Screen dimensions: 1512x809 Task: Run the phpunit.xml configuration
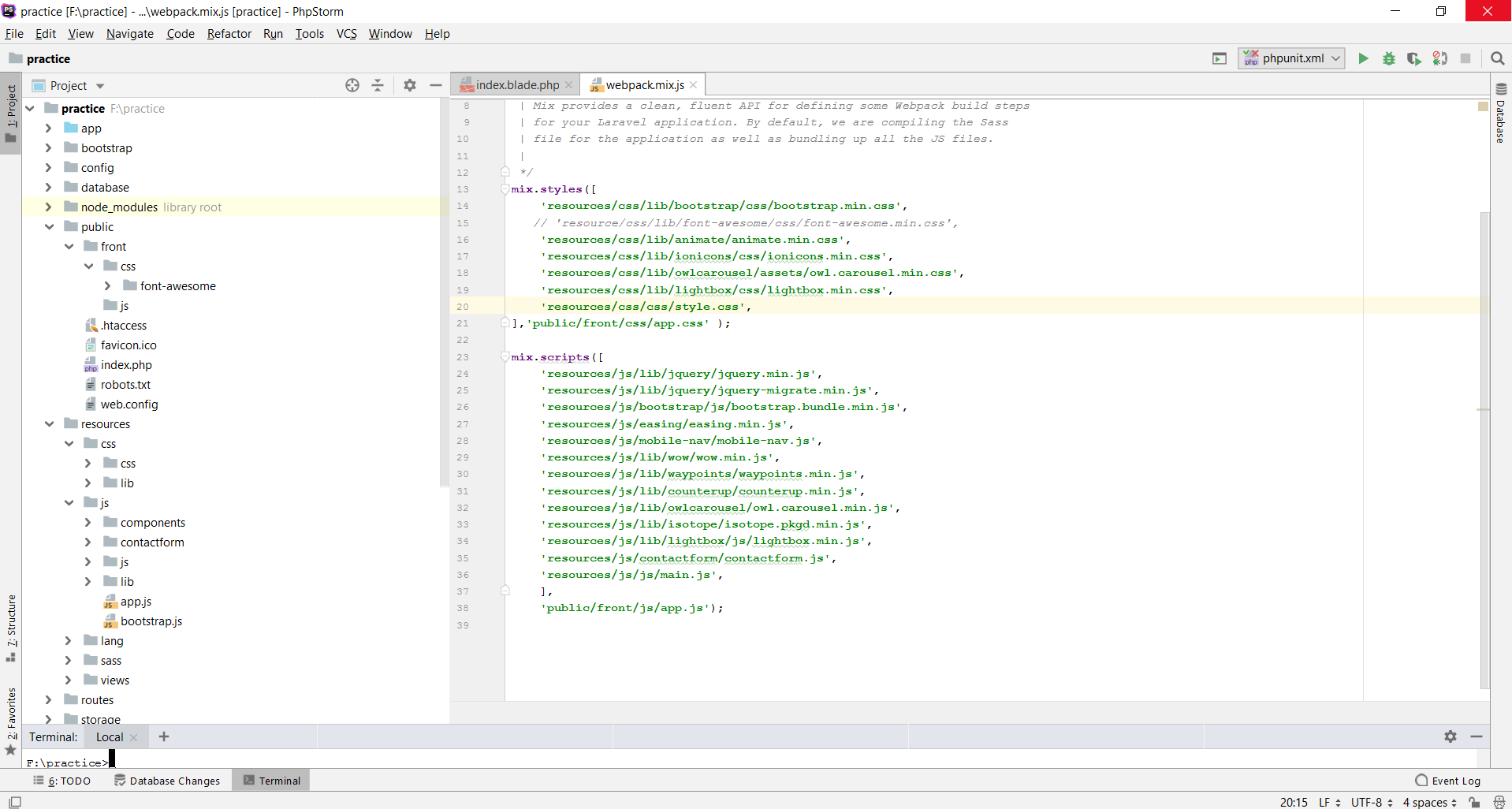[1363, 58]
